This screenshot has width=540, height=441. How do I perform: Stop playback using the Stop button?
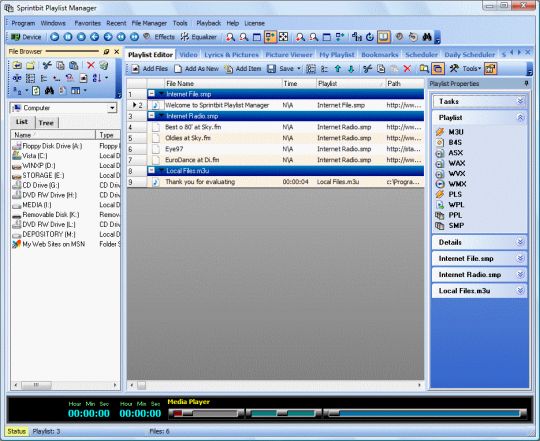[81, 37]
